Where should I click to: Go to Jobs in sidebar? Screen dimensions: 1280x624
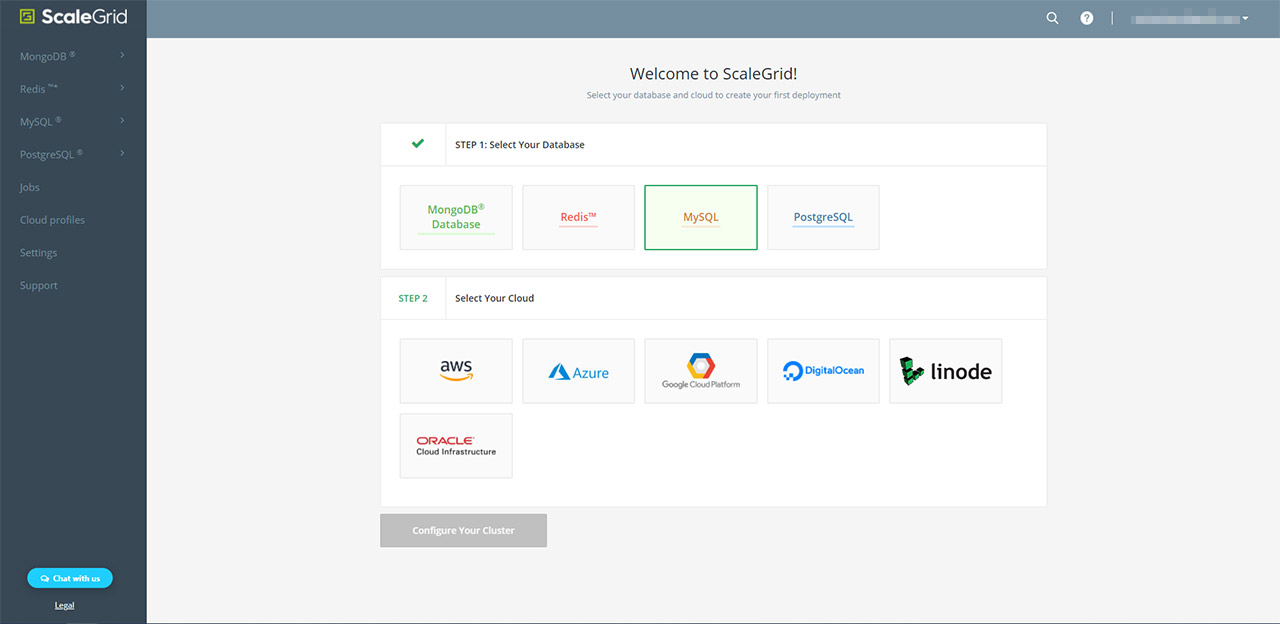(x=30, y=187)
